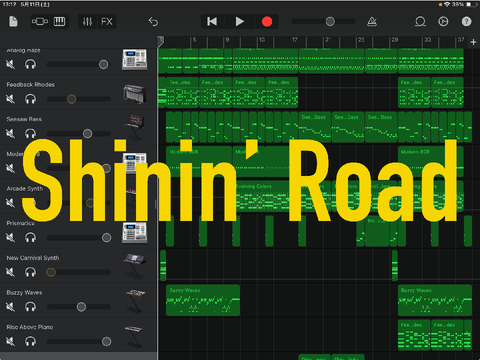Check the Wi-Fi status icon
Image resolution: width=480 pixels, height=360 pixels.
(447, 4)
